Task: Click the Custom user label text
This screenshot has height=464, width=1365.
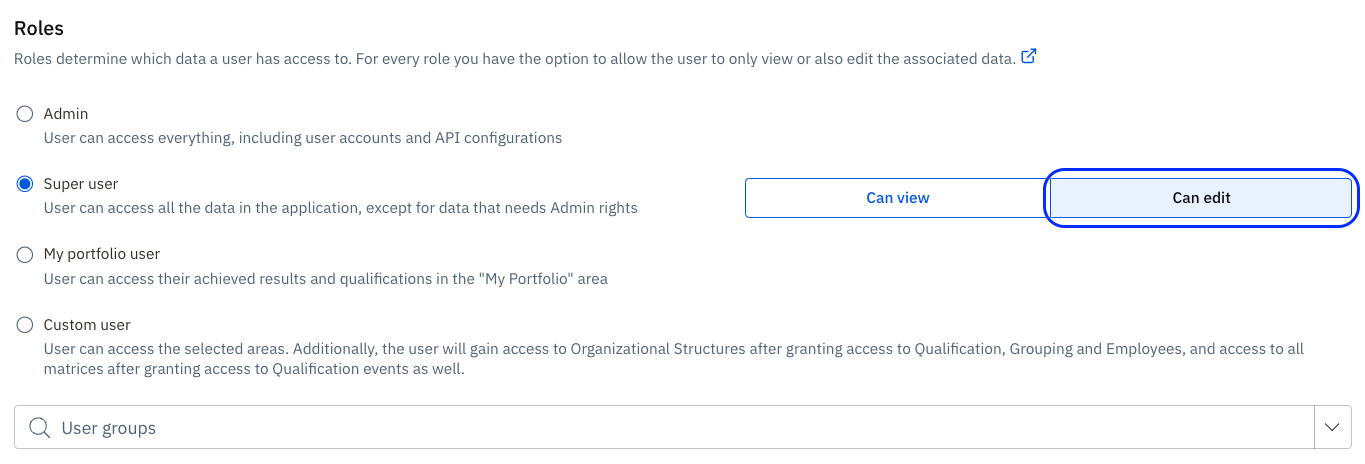Action: coord(87,325)
